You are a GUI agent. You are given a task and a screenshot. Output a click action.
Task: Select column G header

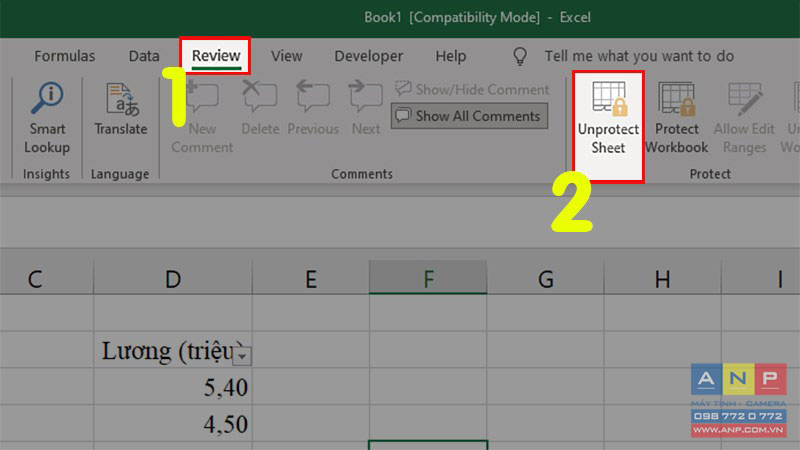click(545, 277)
